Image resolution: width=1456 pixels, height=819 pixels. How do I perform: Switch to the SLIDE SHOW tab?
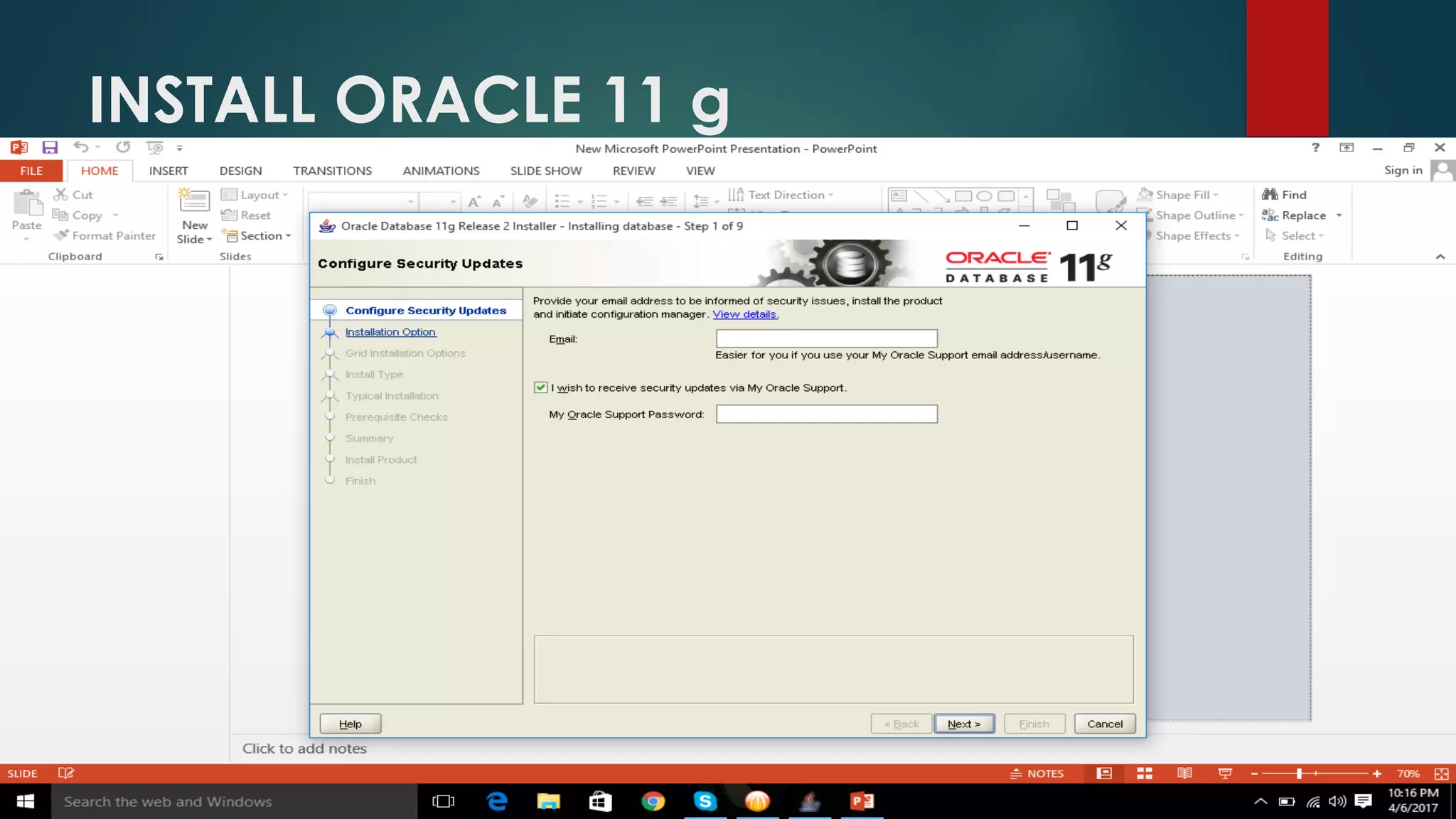pos(546,171)
